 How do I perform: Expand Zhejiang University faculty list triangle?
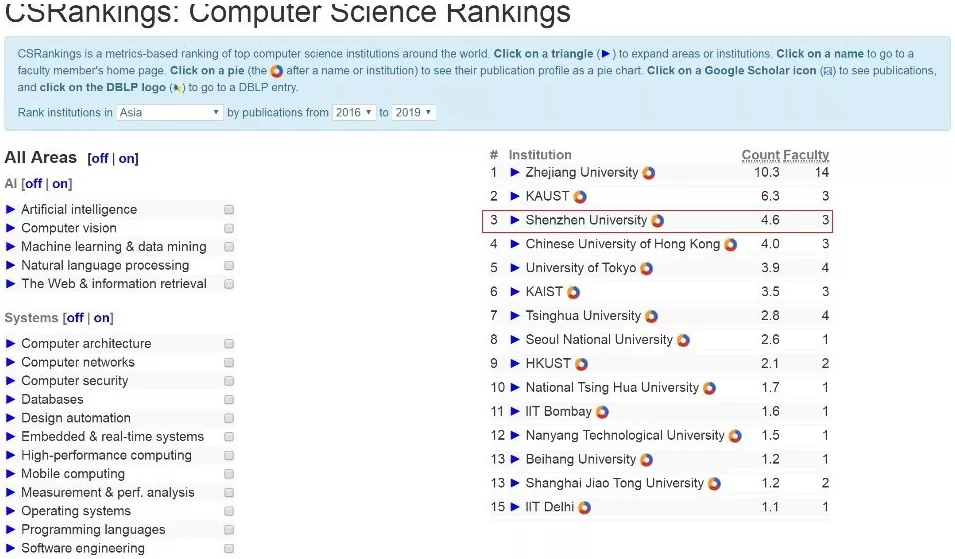(x=515, y=172)
